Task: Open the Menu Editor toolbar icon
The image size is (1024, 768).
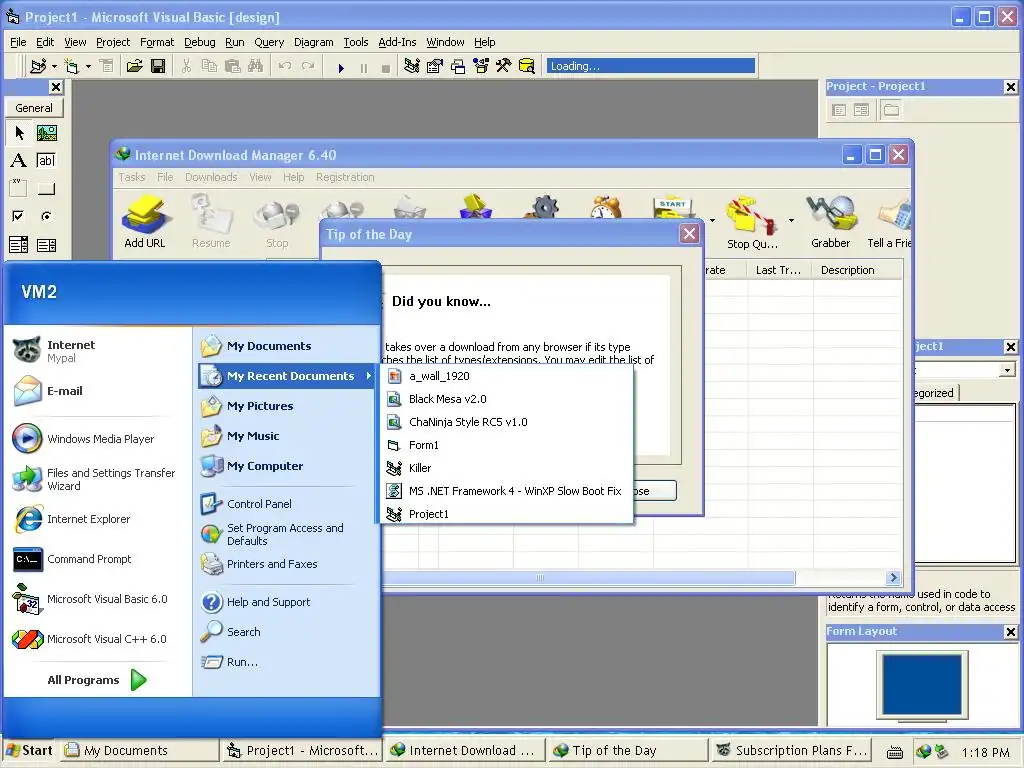Action: click(106, 66)
